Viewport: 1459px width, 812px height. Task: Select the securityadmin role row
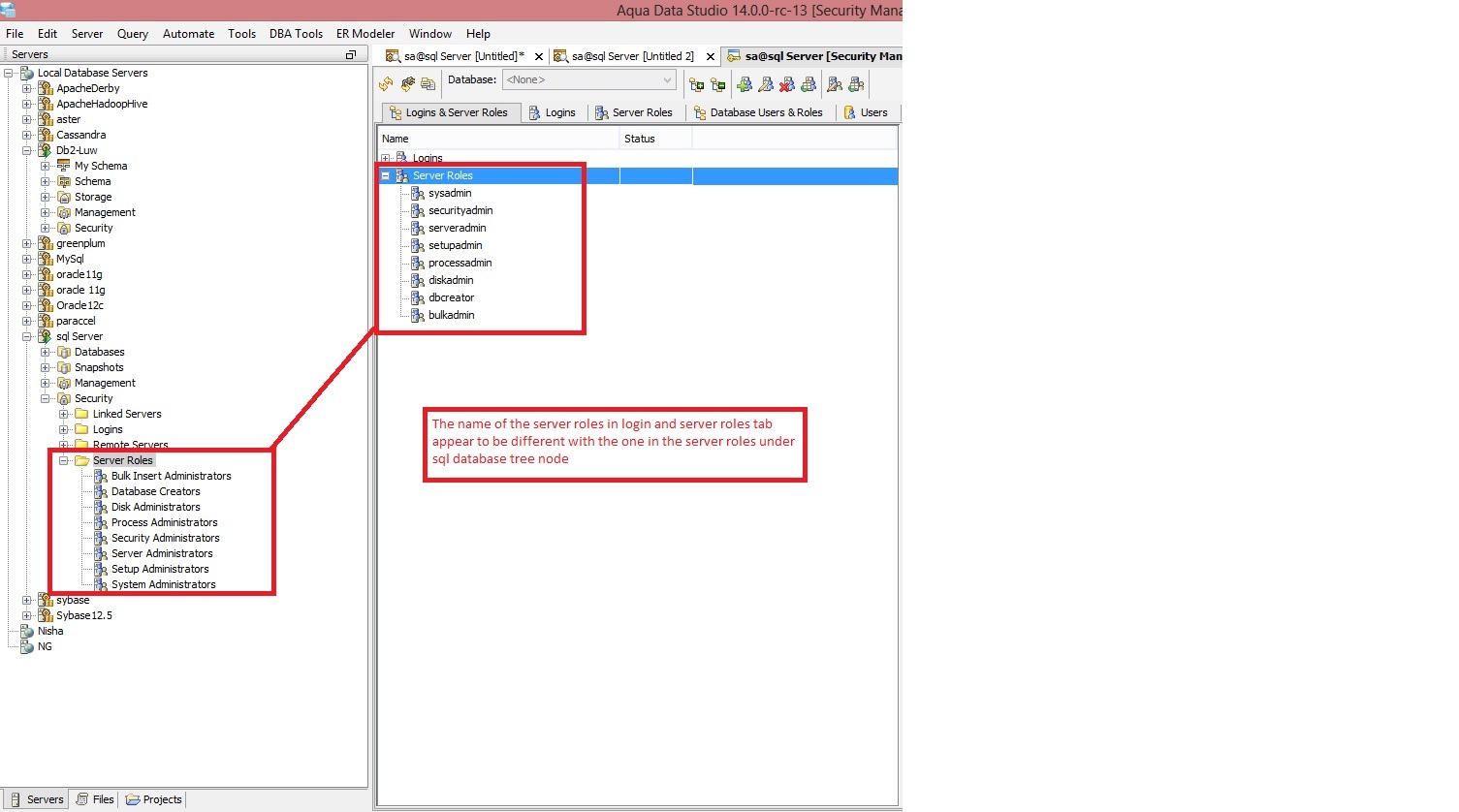[460, 210]
